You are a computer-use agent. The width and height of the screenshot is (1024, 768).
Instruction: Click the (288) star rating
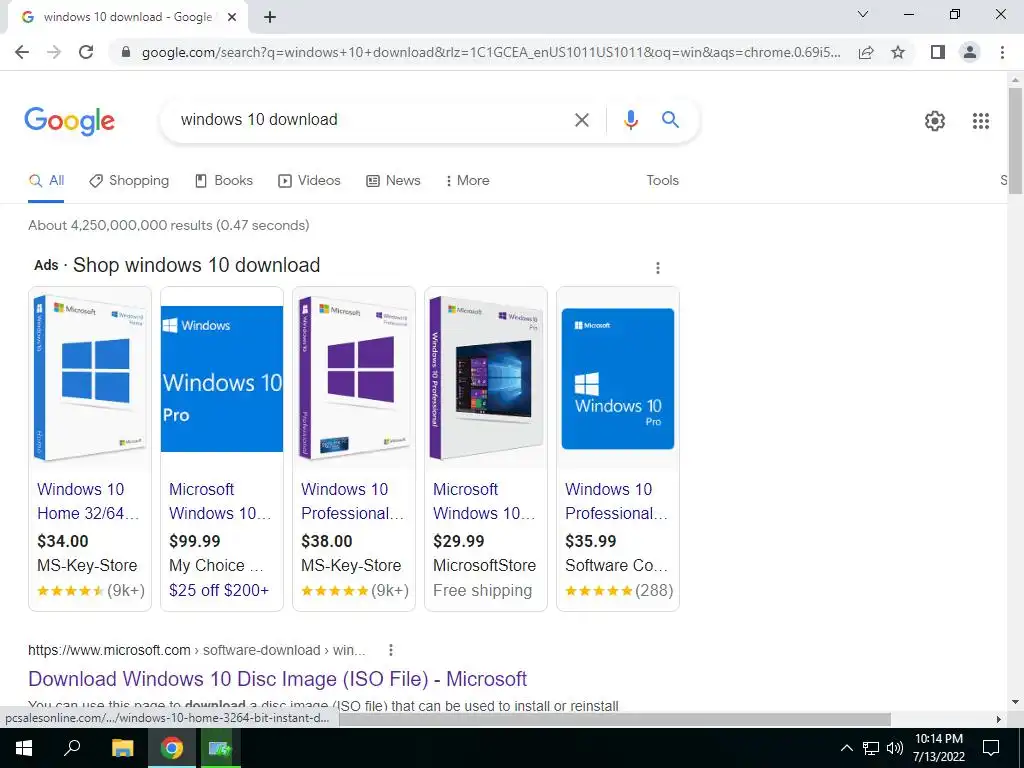pos(619,590)
